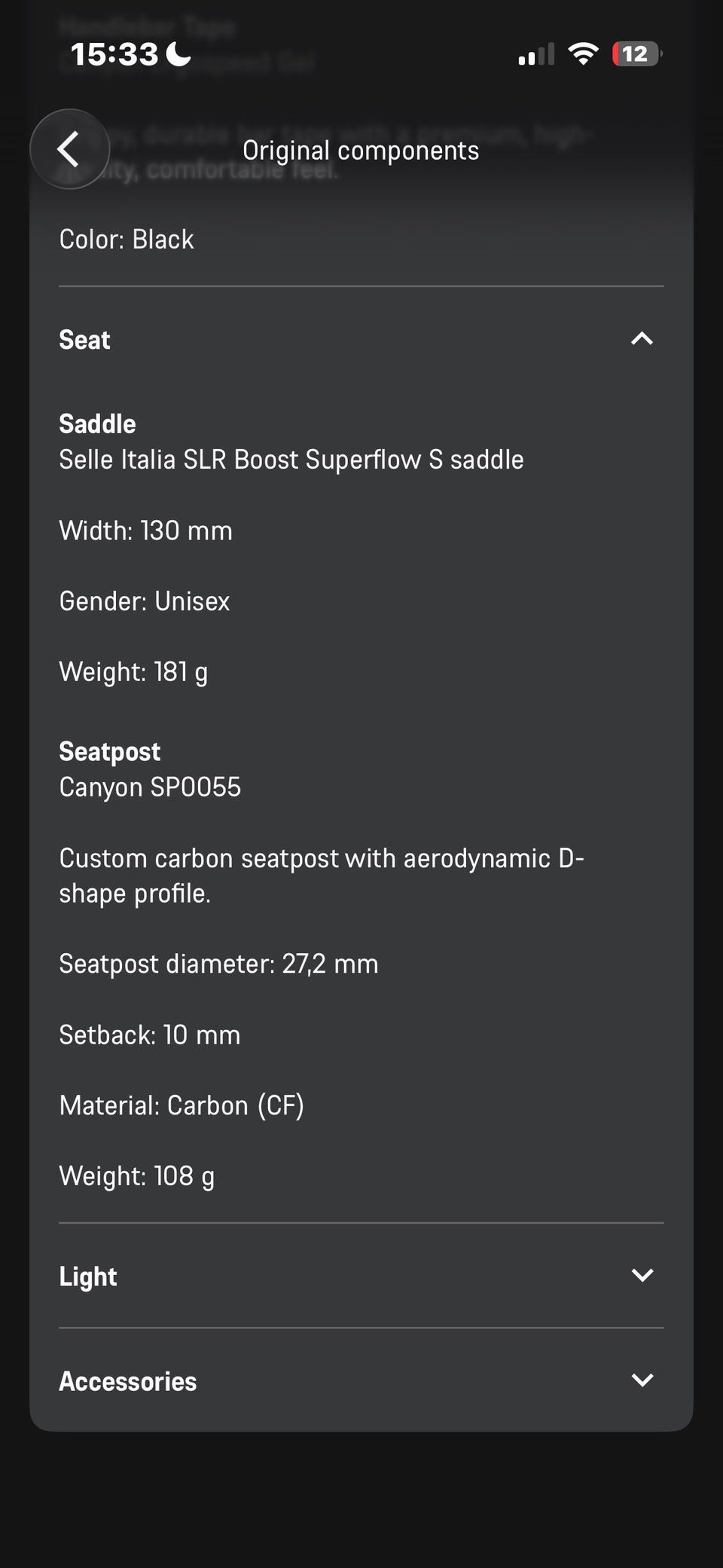Select the Seat section heading

pos(85,340)
